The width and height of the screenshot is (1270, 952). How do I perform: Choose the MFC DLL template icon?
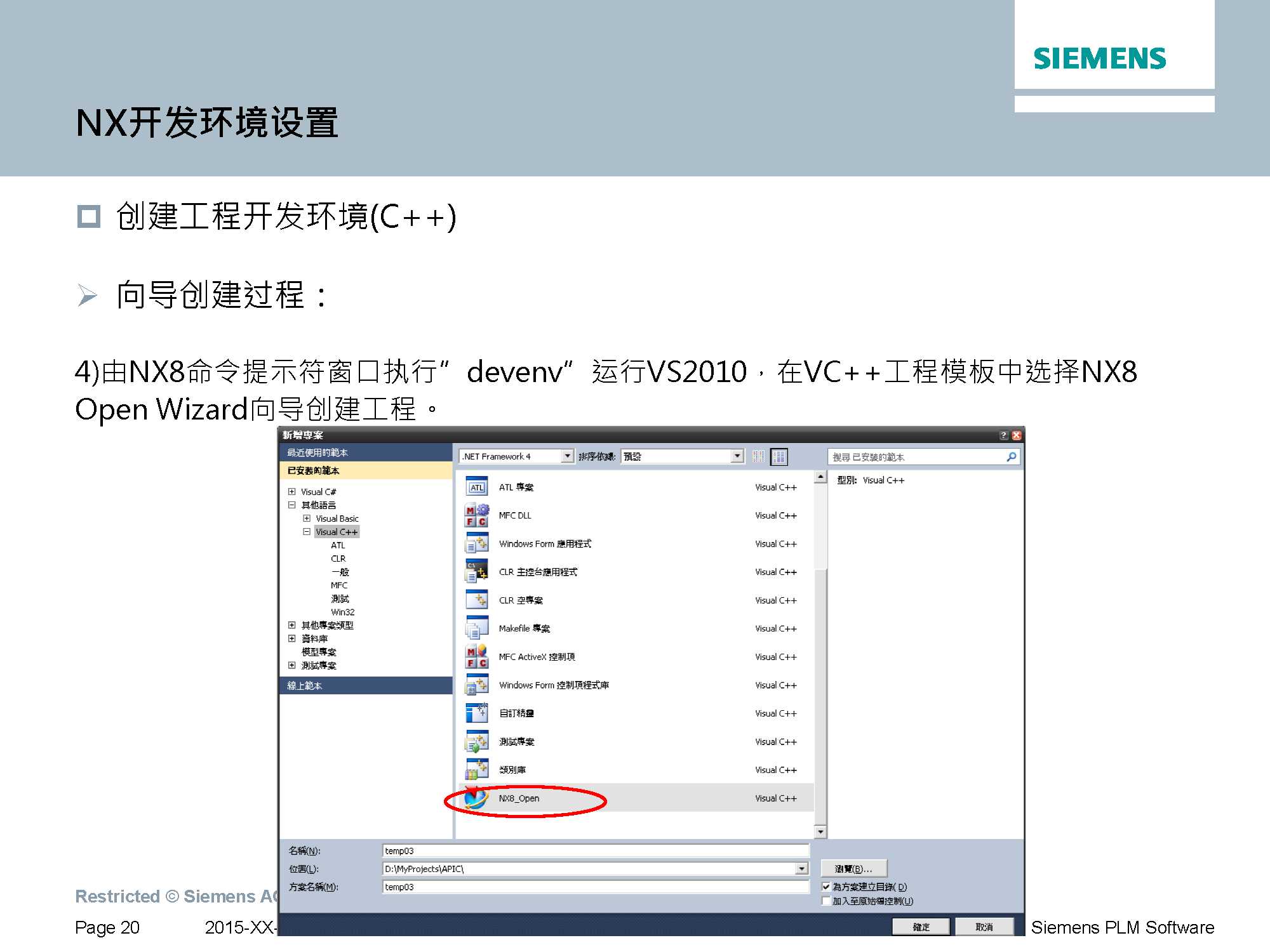[477, 515]
